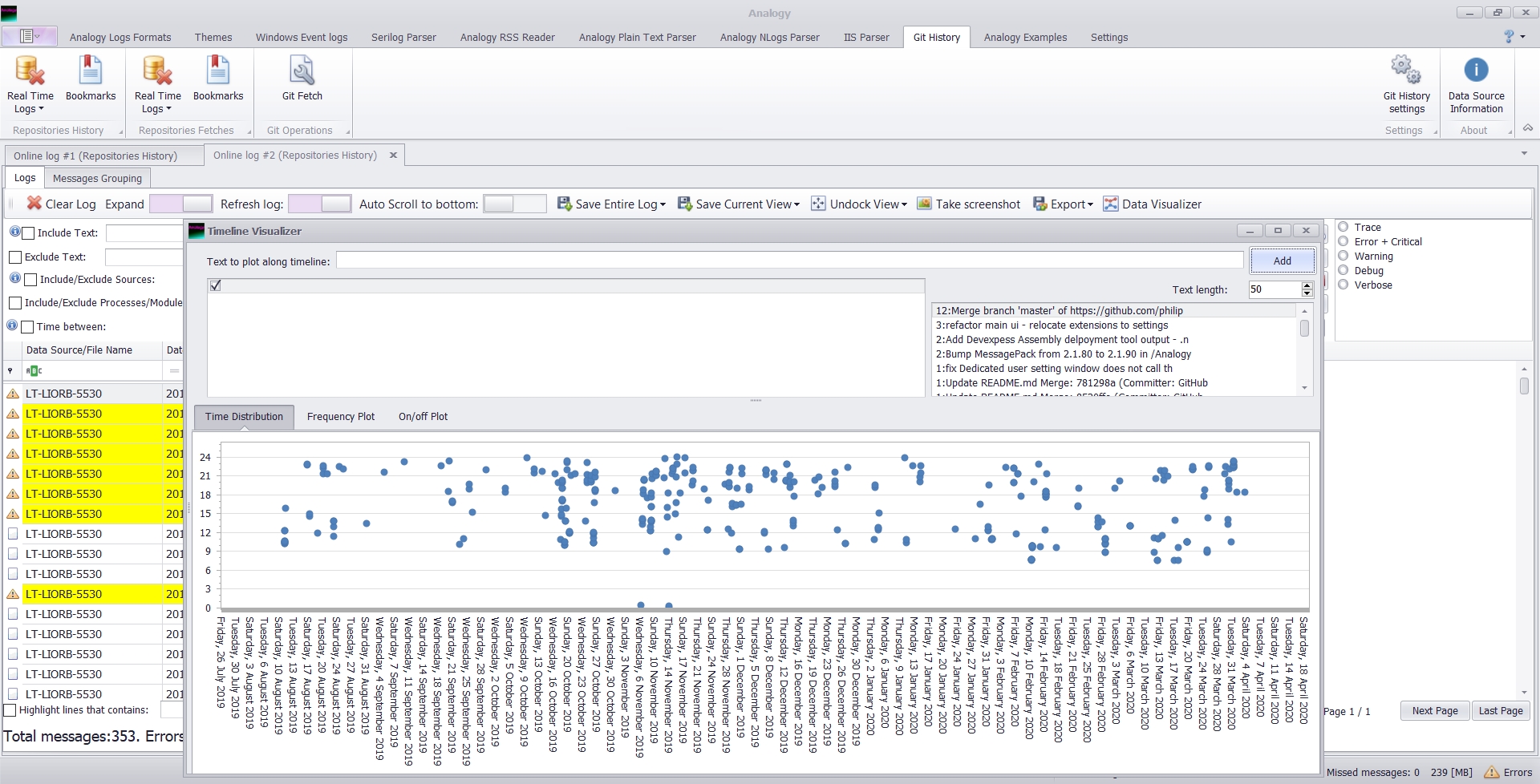Take a screenshot of the log
Viewport: 1540px width, 784px height.
tap(968, 204)
